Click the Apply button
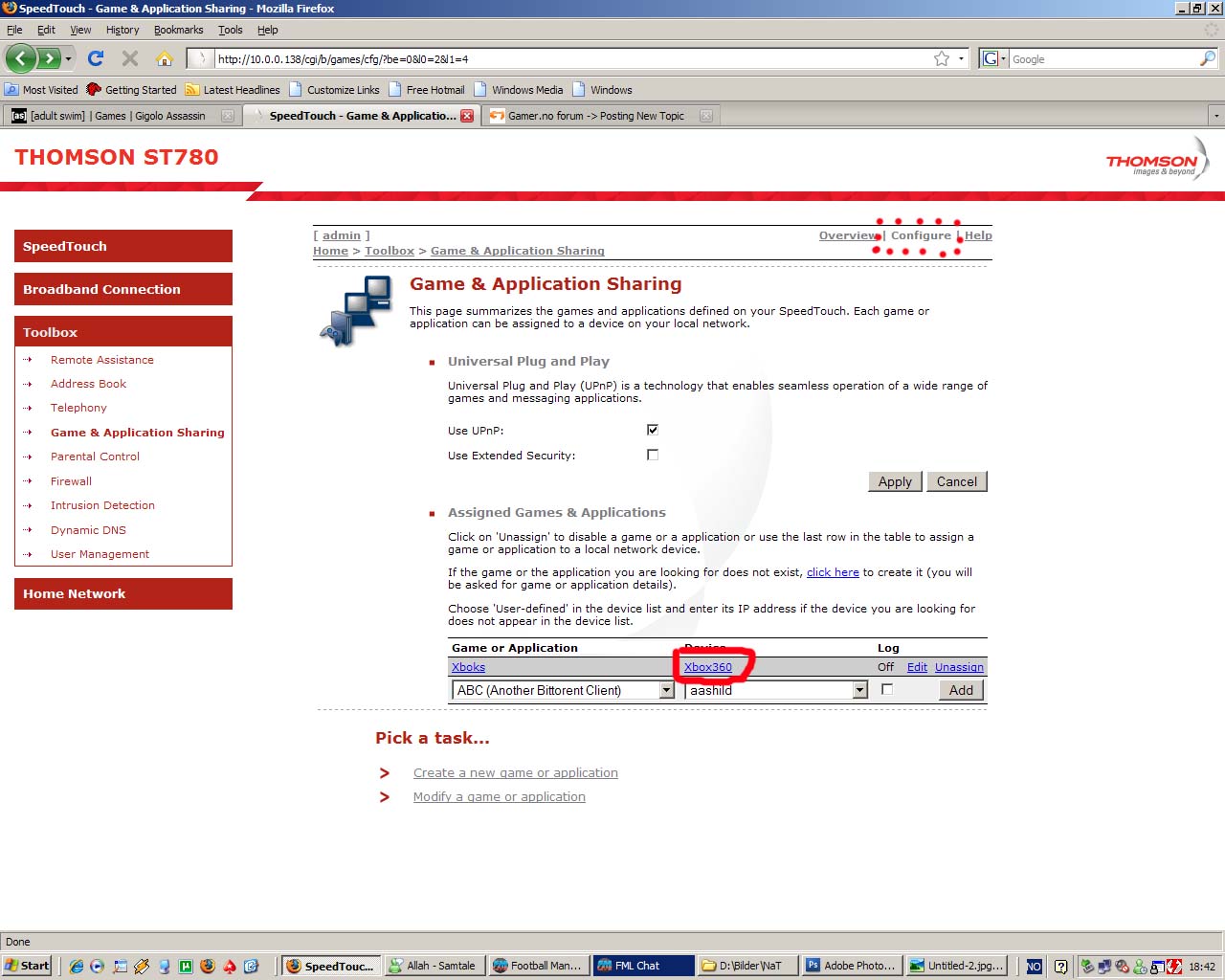The width and height of the screenshot is (1225, 980). pos(895,481)
